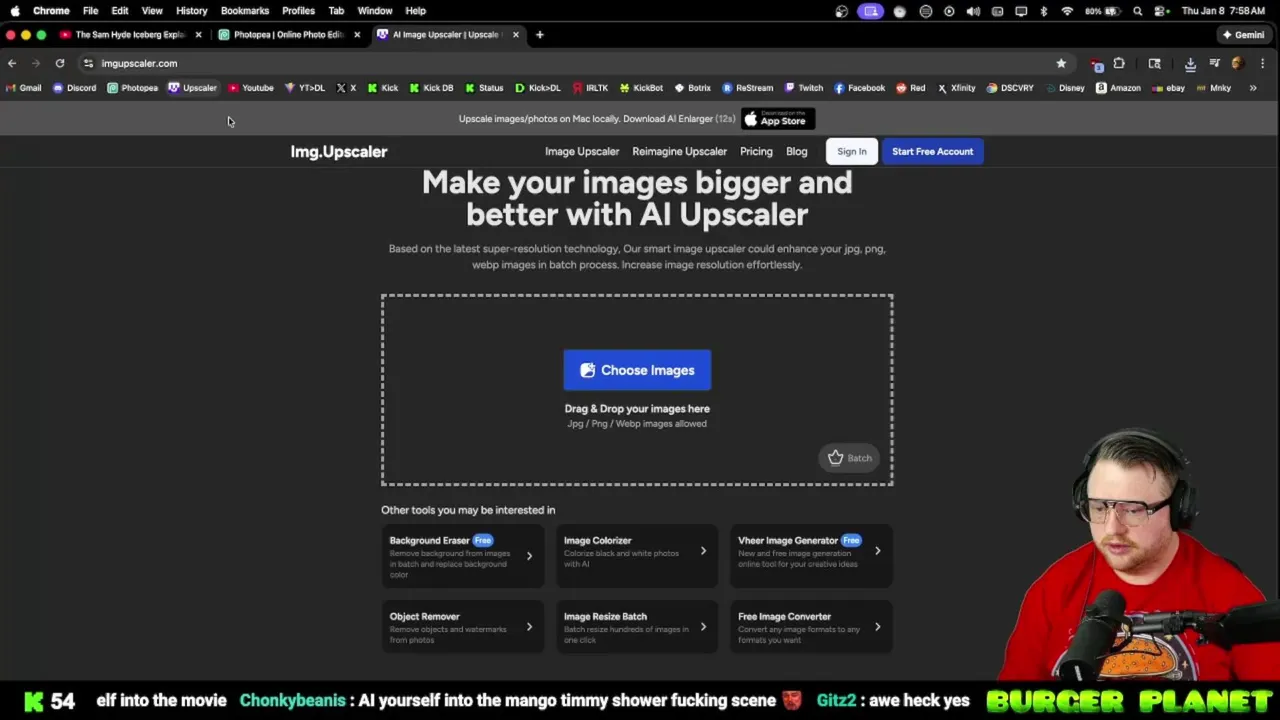Open the Discord bookmark
The height and width of the screenshot is (720, 1280).
[x=74, y=88]
